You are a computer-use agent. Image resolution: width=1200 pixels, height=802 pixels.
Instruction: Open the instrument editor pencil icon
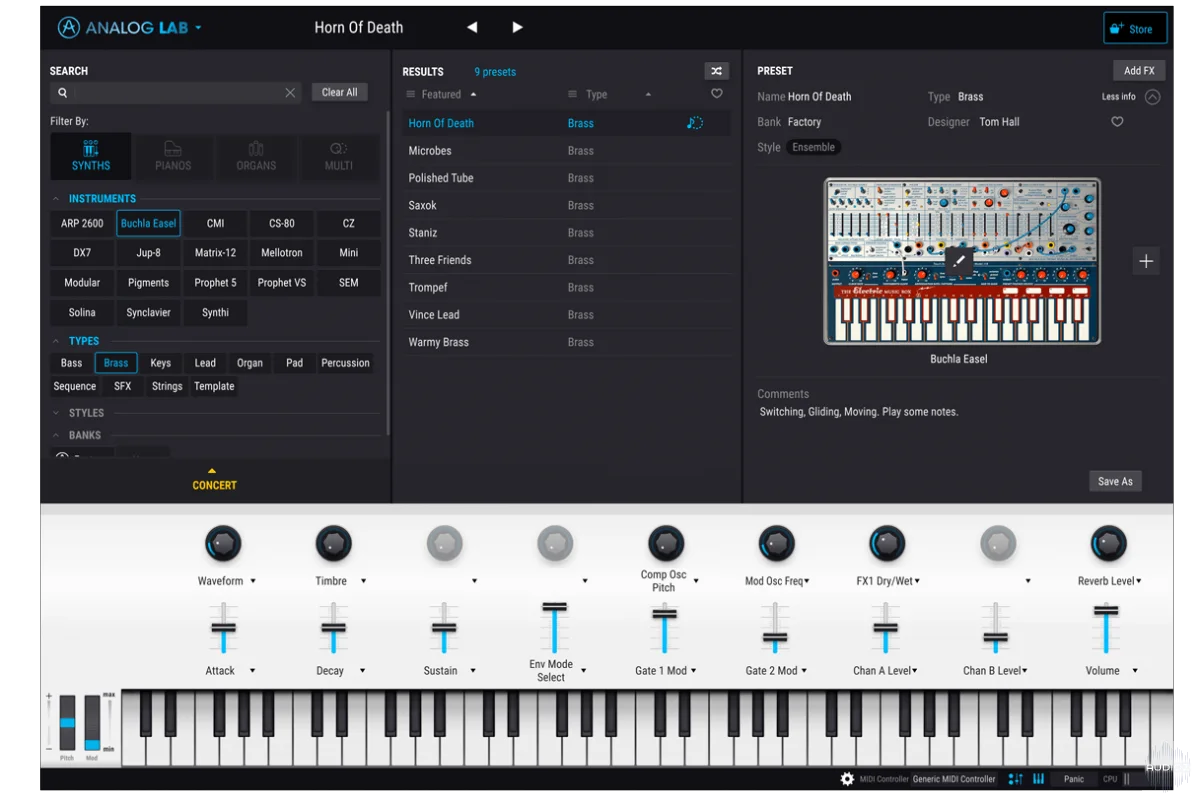(959, 260)
